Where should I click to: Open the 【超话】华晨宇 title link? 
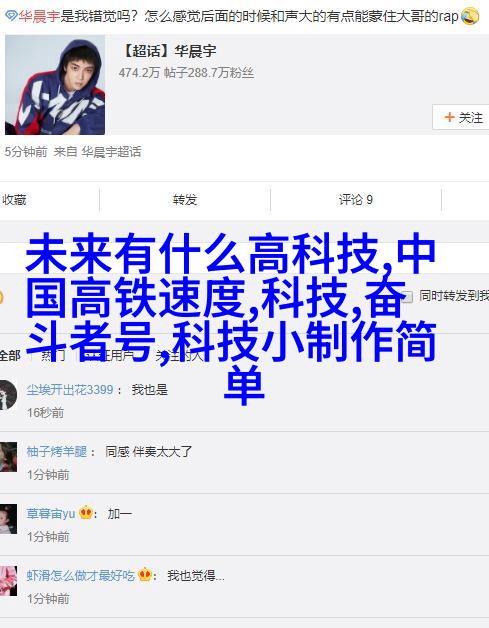168,51
